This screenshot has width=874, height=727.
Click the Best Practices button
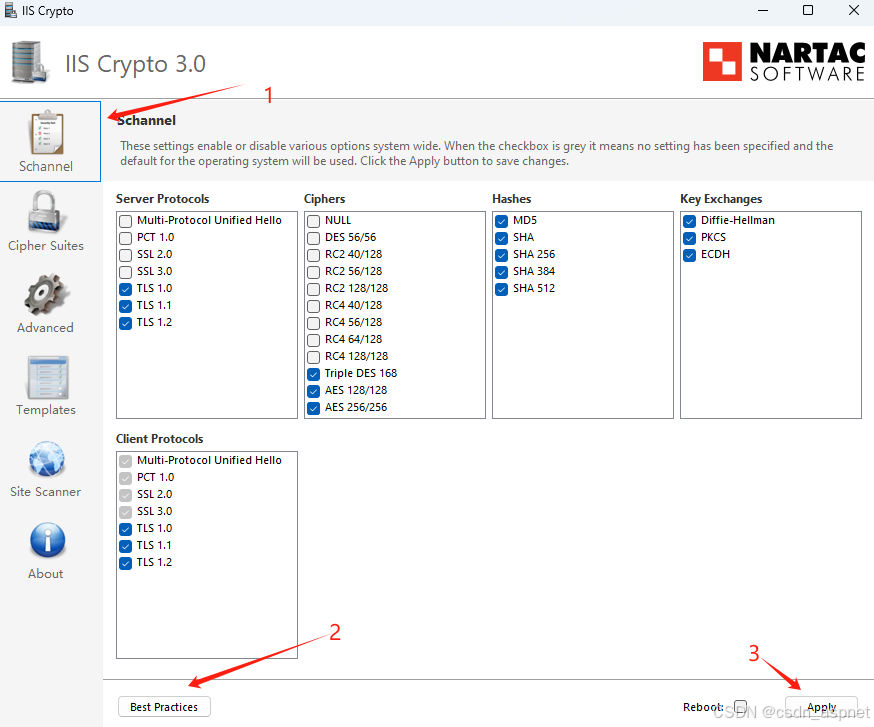164,707
